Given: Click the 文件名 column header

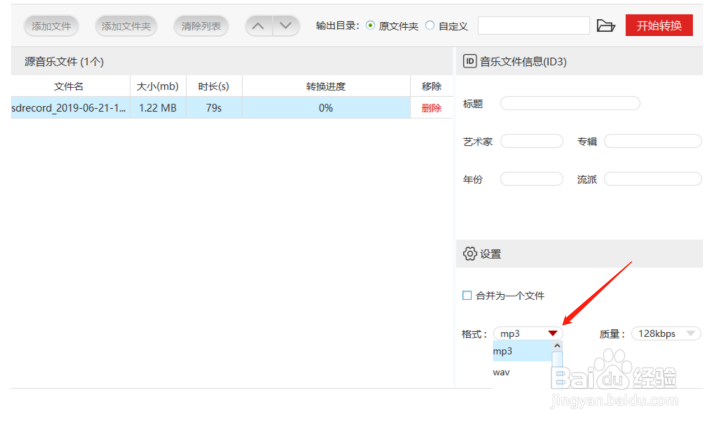Looking at the screenshot, I should pyautogui.click(x=69, y=86).
